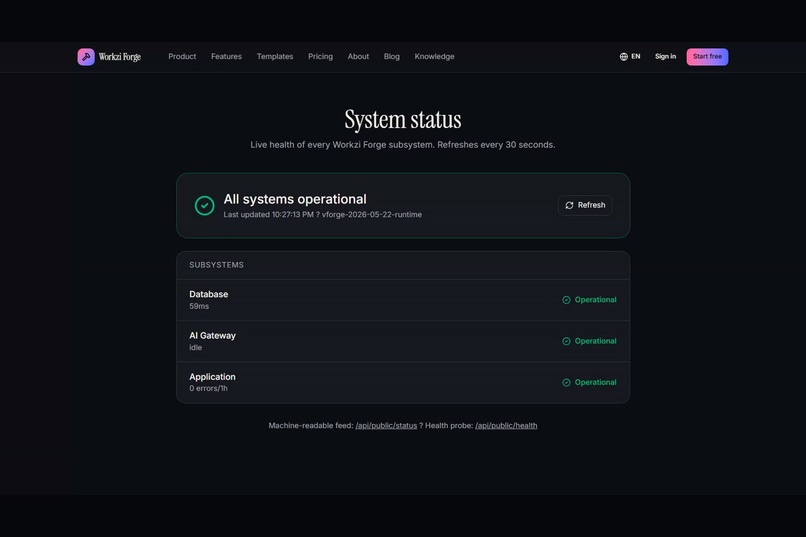
Task: Click the System status page heading
Action: pyautogui.click(x=403, y=119)
